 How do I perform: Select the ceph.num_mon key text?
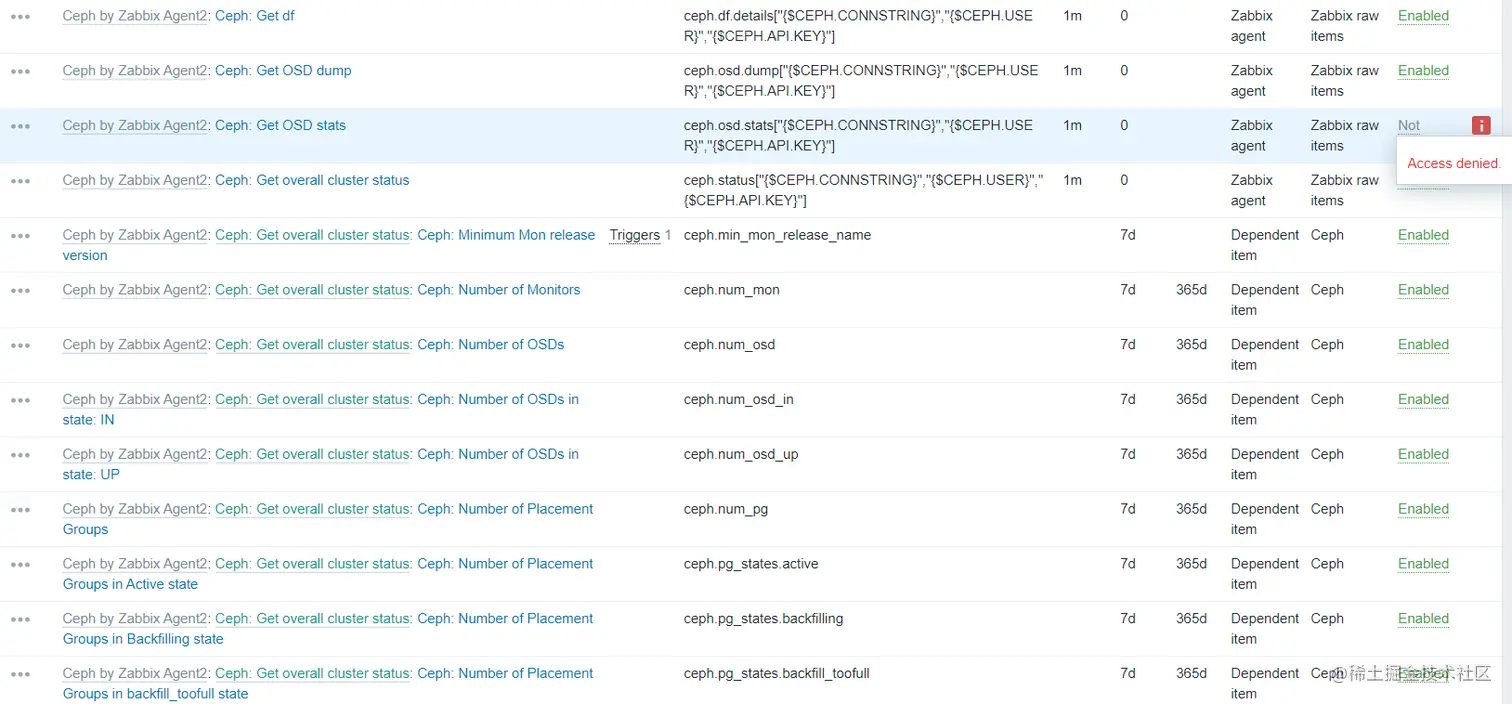(731, 290)
